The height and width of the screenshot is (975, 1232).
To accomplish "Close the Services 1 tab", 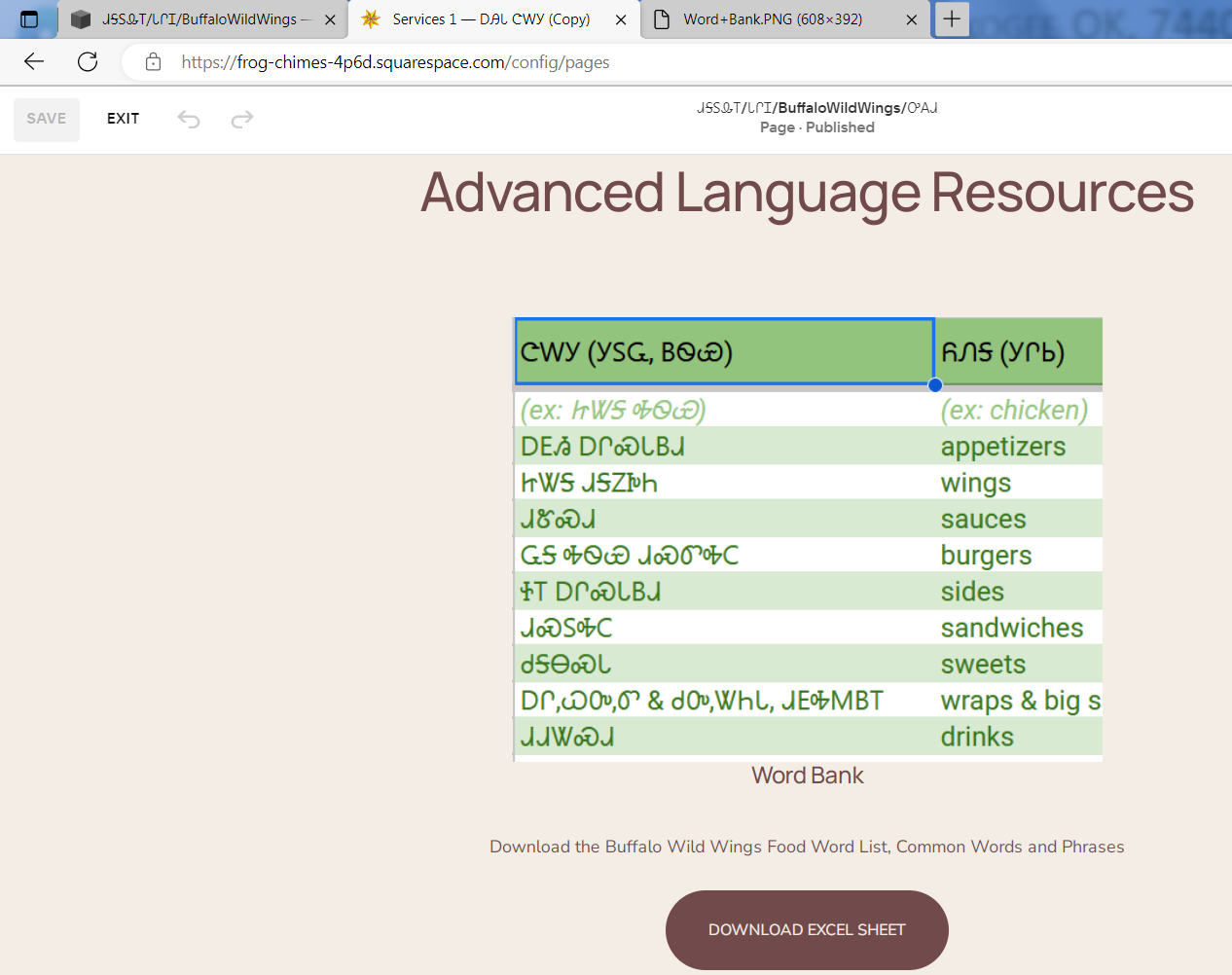I will (x=621, y=19).
